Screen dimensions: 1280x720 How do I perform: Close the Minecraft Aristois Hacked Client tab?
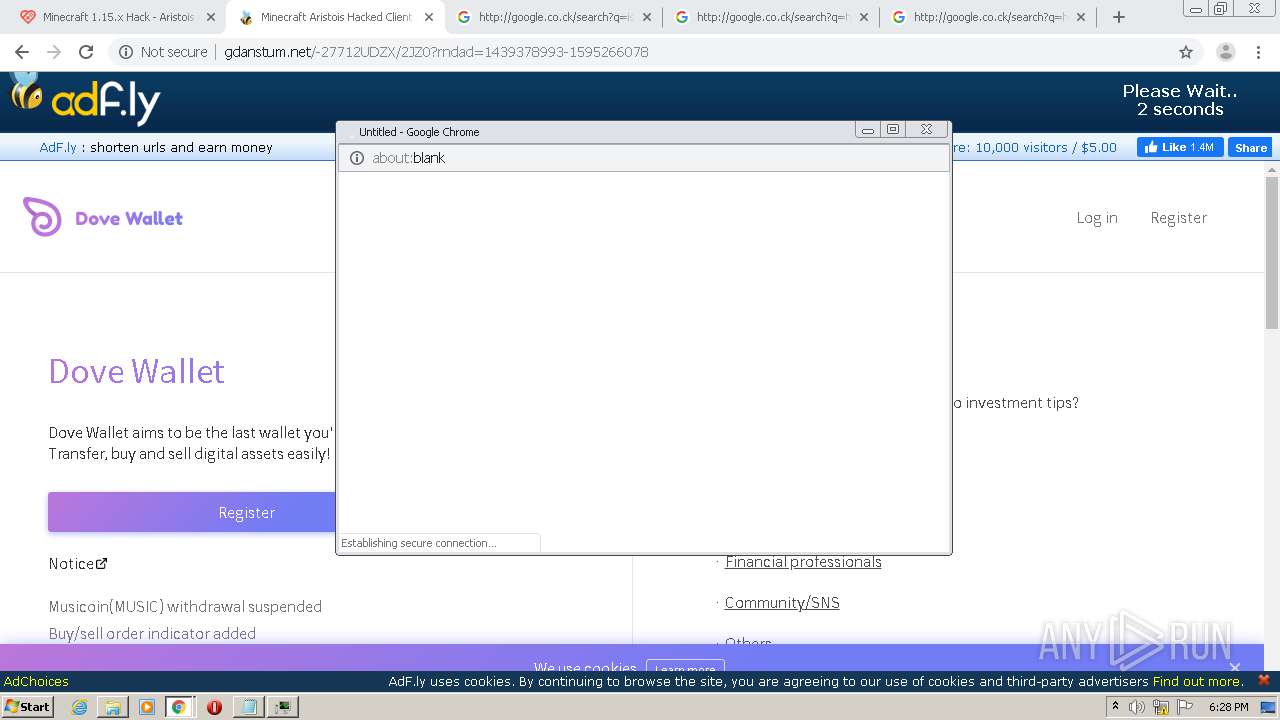tap(429, 17)
